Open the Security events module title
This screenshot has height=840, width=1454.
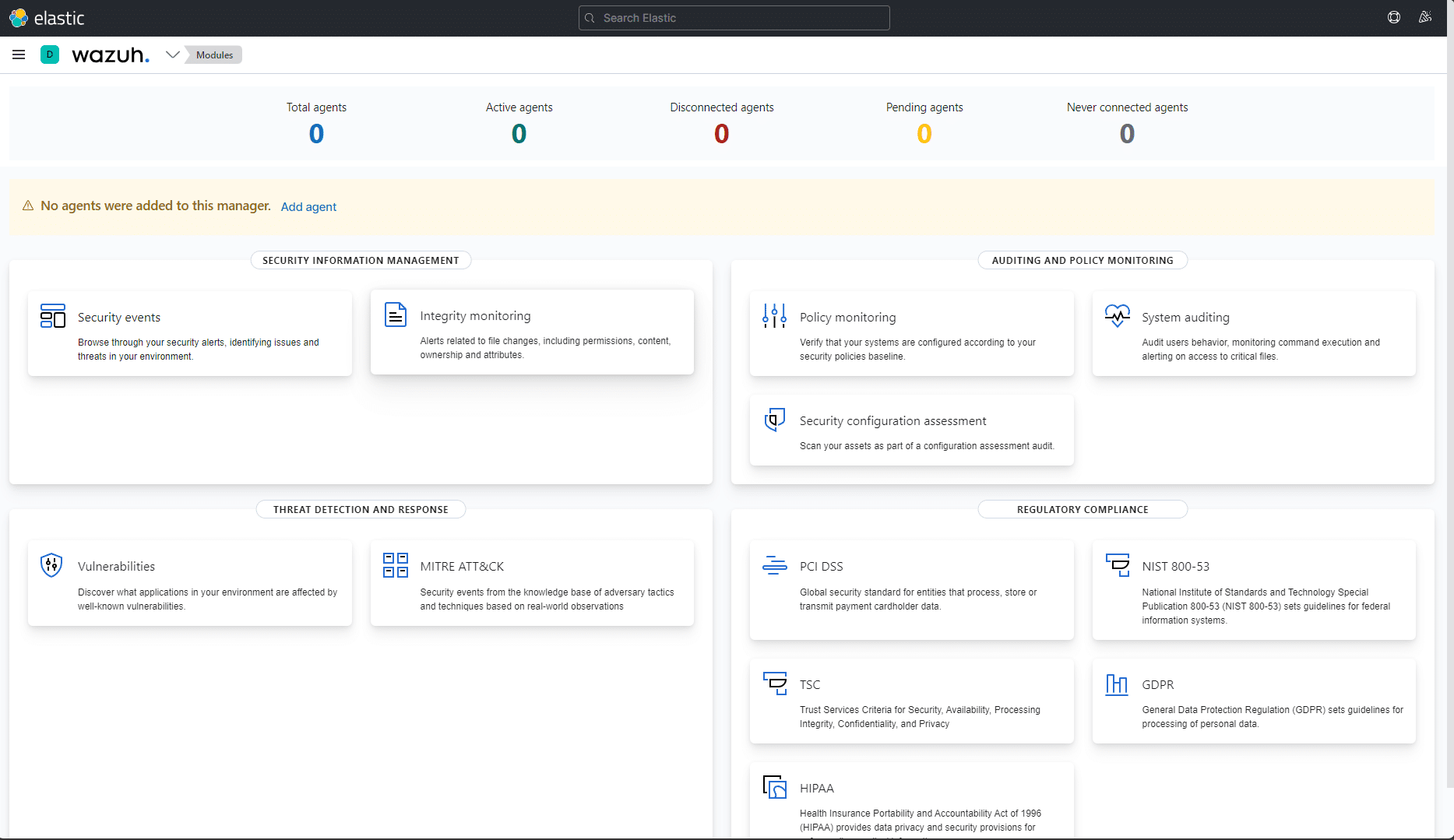pyautogui.click(x=119, y=318)
